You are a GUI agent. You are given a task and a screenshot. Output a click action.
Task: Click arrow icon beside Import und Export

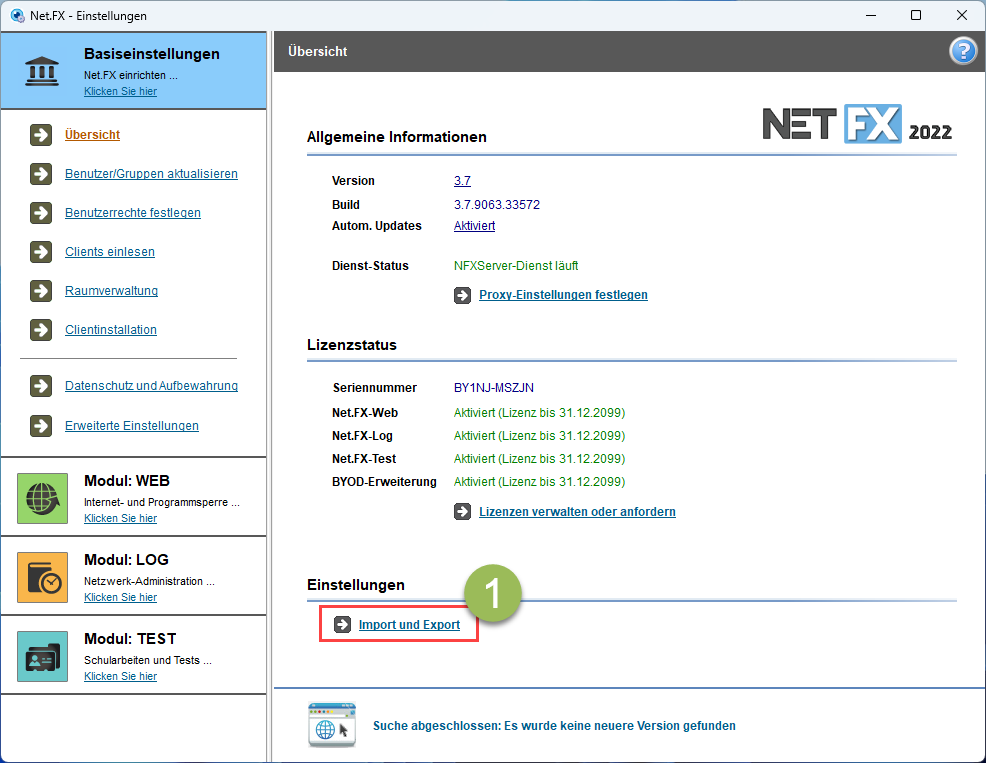coord(342,624)
